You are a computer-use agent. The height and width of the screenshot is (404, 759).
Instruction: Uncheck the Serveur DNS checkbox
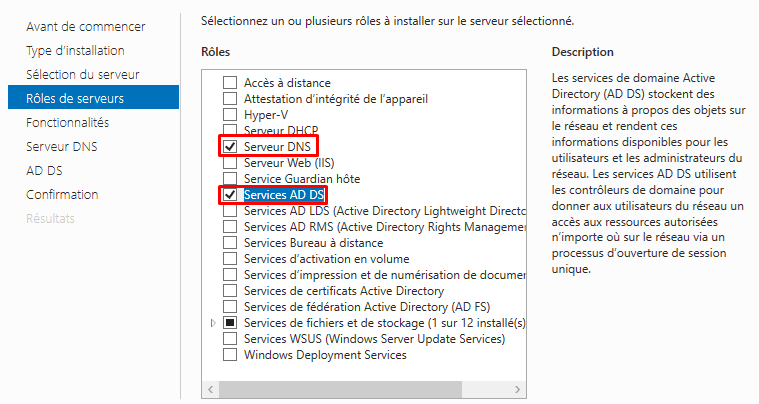[230, 146]
